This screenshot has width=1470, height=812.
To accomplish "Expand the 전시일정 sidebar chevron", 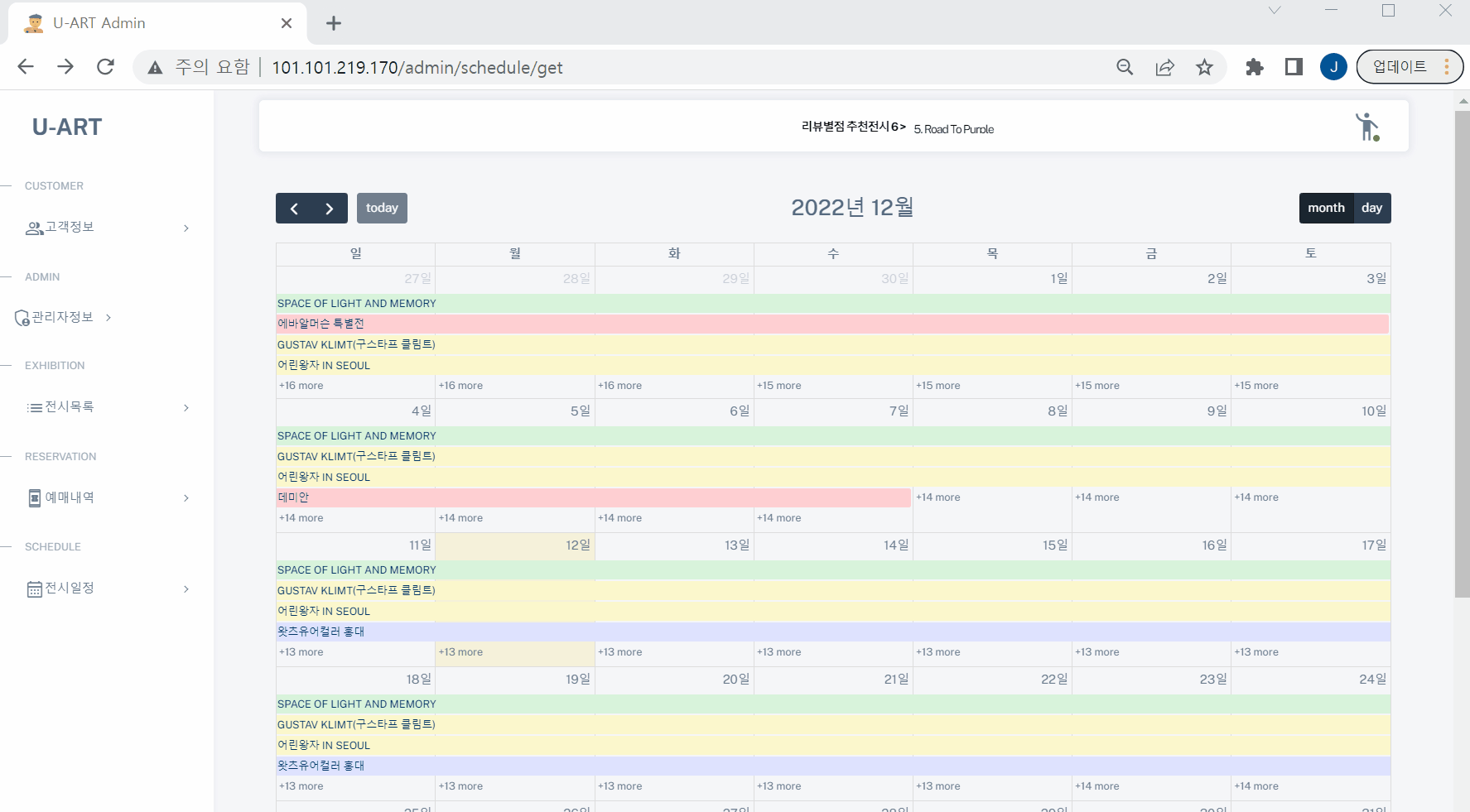I will [185, 589].
